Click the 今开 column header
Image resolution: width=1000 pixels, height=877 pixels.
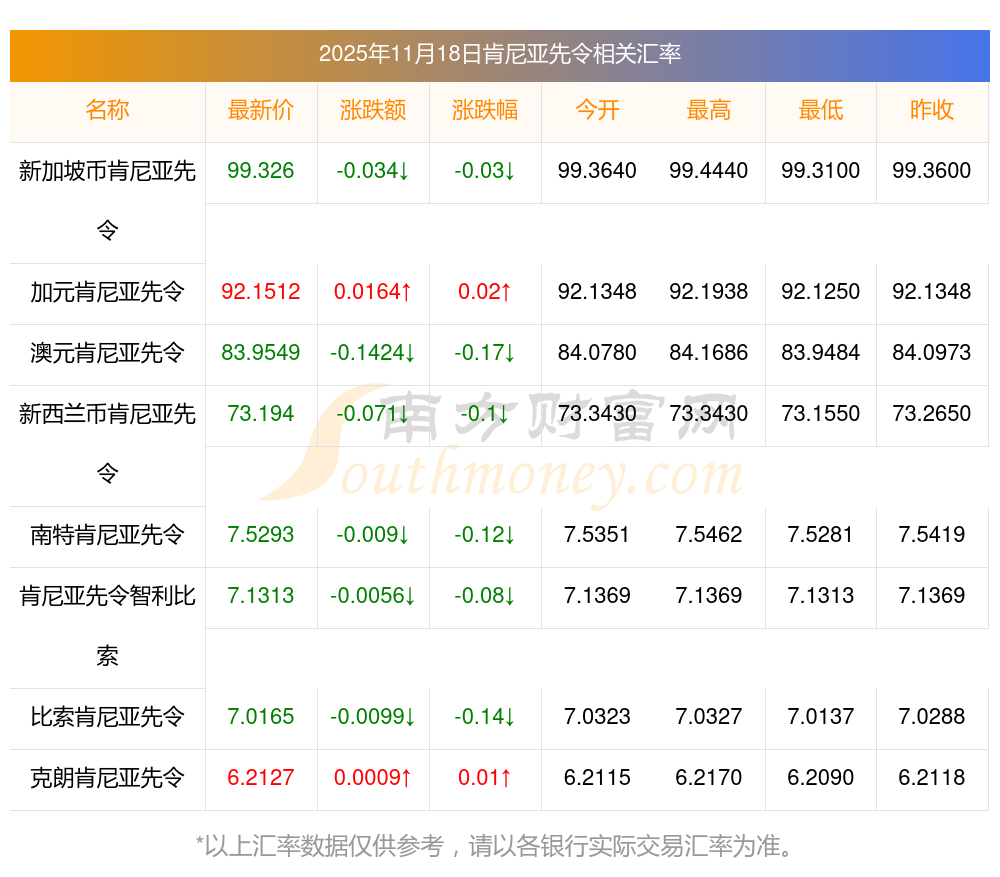[x=597, y=110]
